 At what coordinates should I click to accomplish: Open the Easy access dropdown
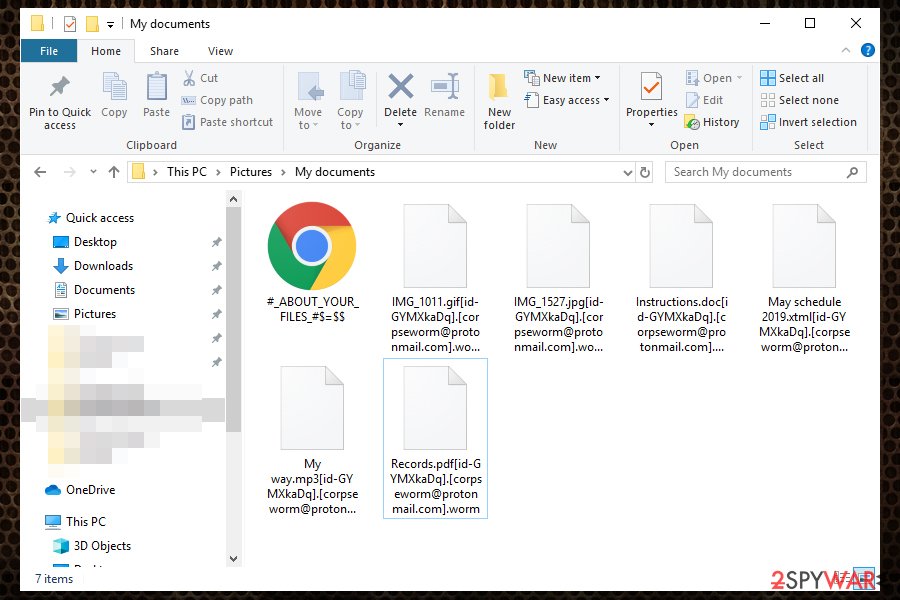(x=567, y=100)
